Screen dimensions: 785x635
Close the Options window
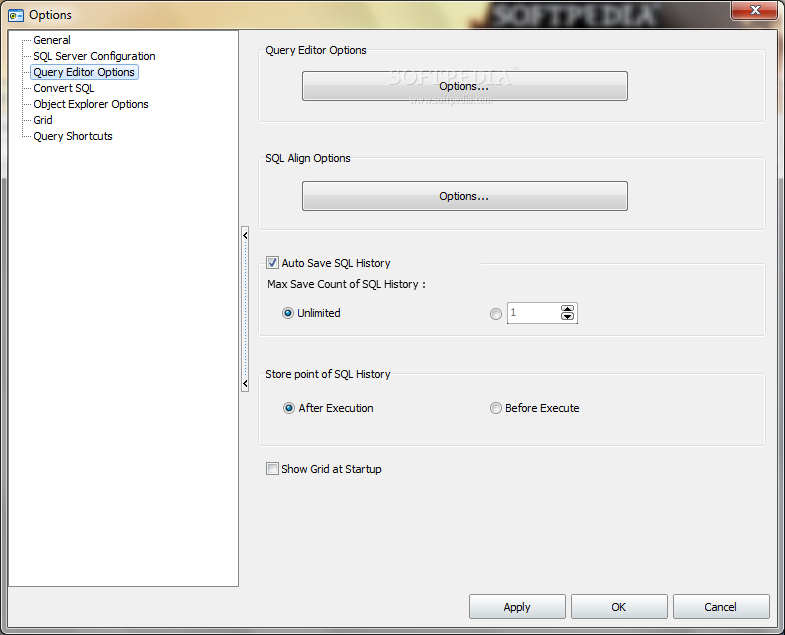(x=755, y=10)
